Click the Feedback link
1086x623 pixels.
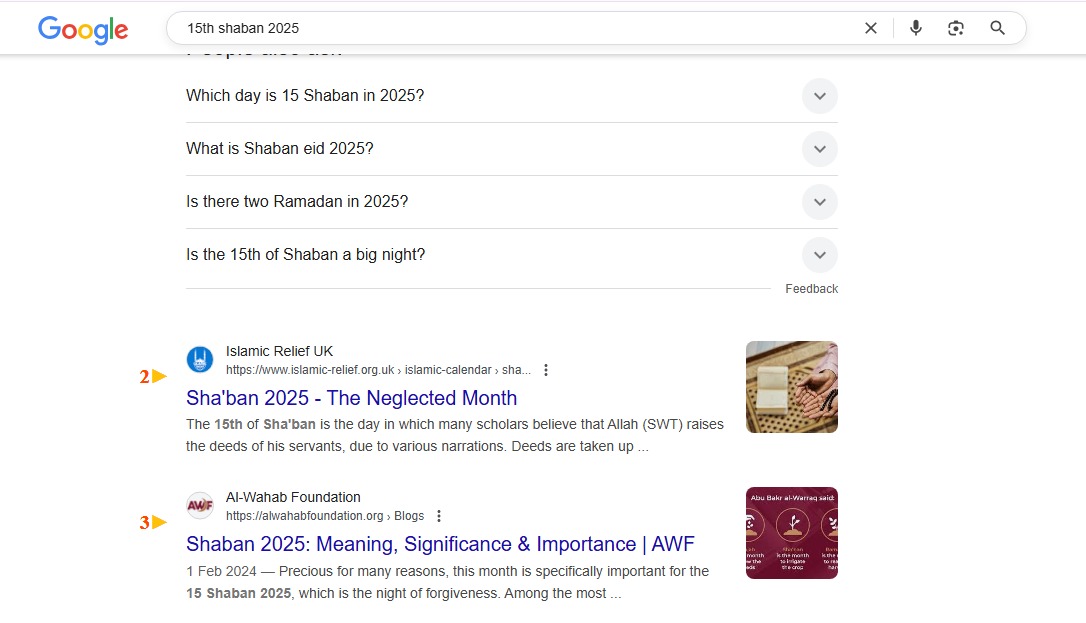point(811,289)
